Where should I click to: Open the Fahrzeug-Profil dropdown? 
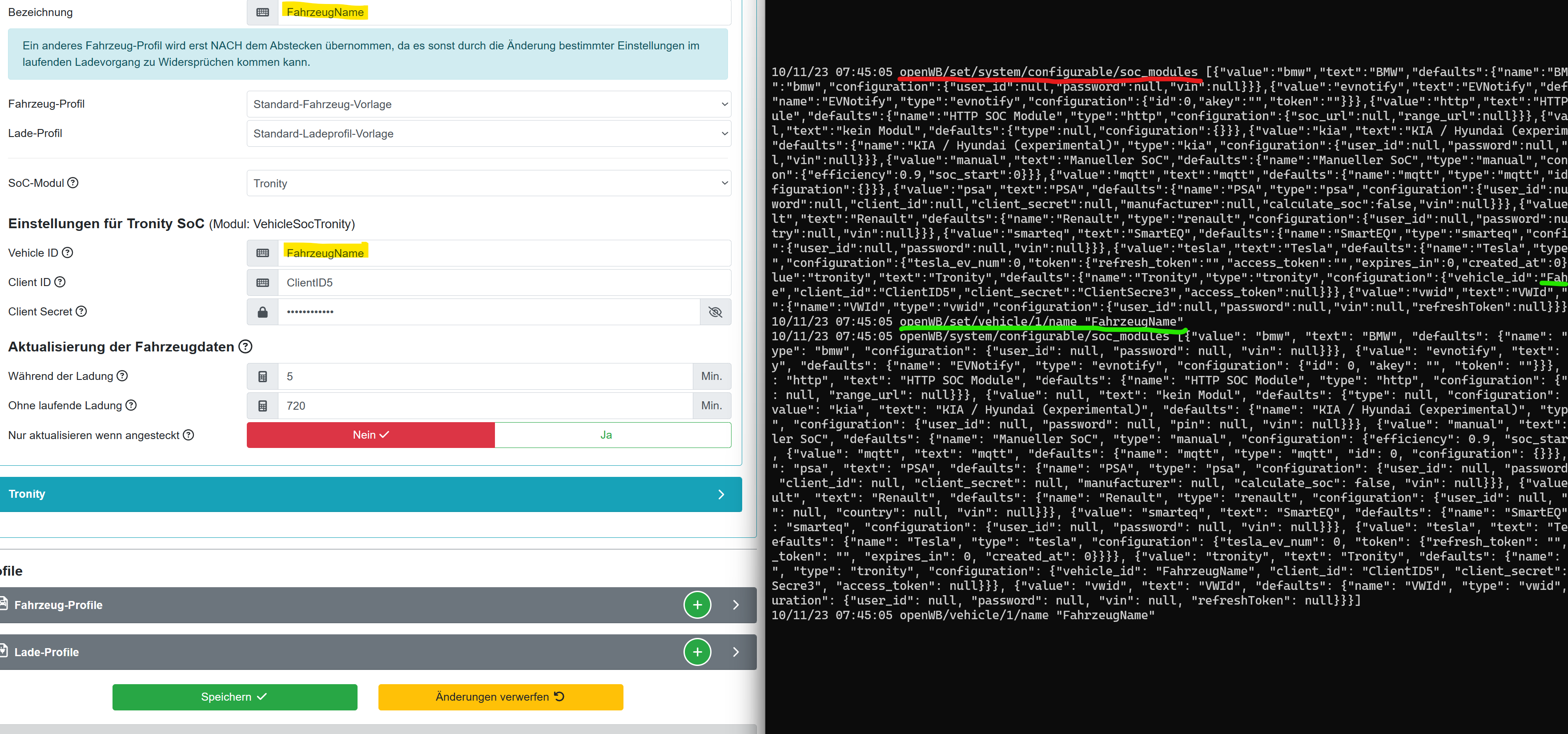pyautogui.click(x=488, y=104)
